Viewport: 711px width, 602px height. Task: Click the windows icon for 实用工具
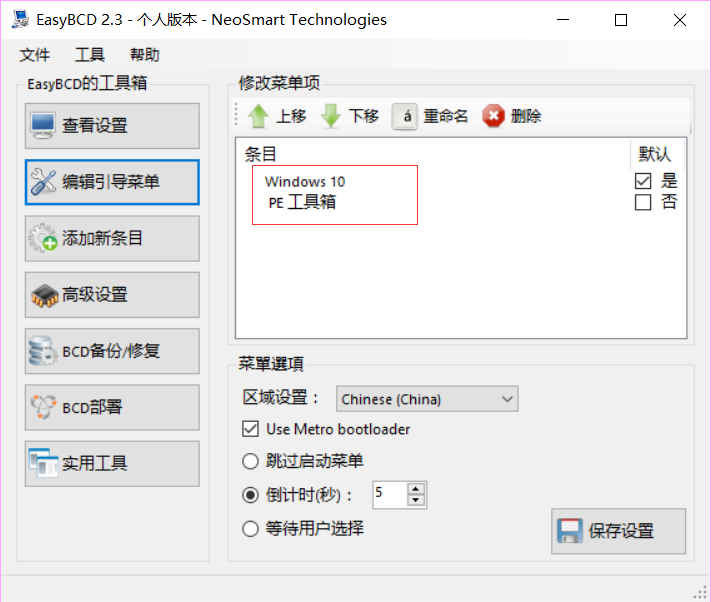(x=43, y=463)
